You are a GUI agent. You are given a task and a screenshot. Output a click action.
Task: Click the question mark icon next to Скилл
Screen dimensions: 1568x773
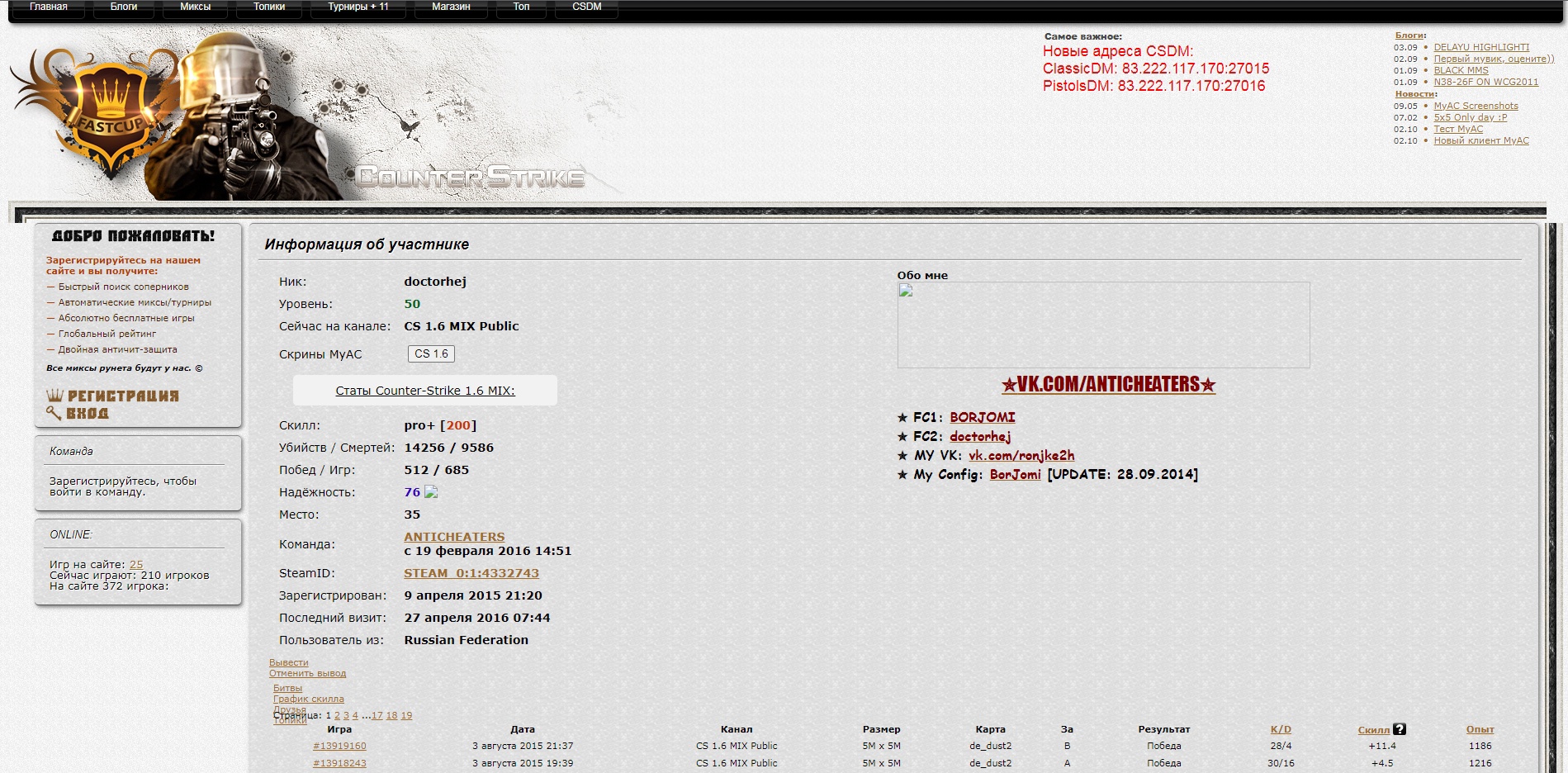click(x=1399, y=729)
